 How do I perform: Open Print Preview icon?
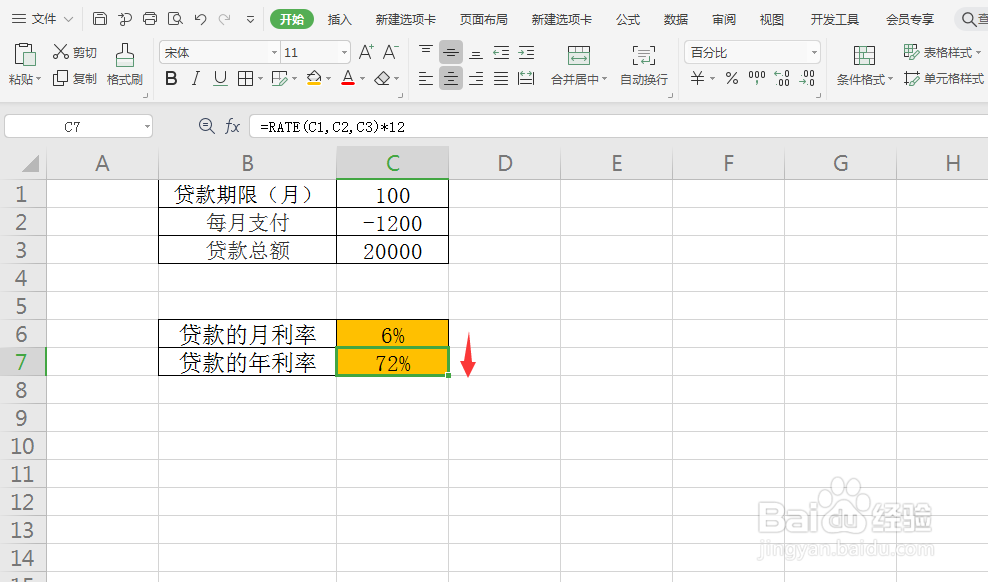tap(175, 19)
